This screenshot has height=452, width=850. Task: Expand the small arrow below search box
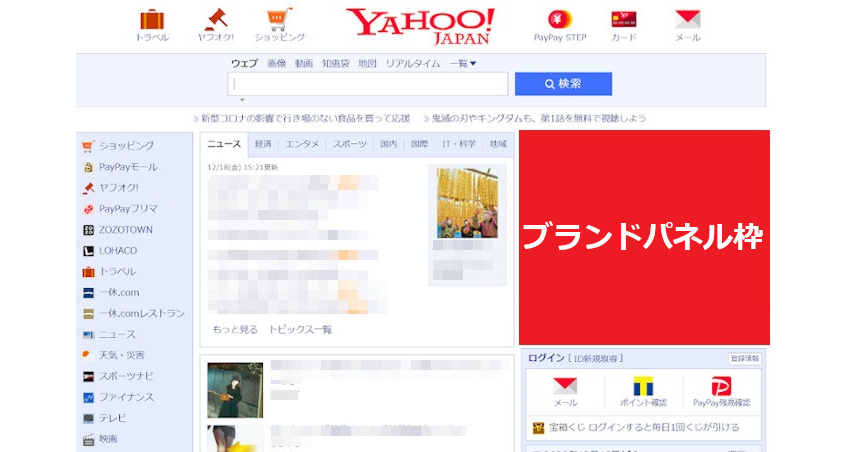242,100
